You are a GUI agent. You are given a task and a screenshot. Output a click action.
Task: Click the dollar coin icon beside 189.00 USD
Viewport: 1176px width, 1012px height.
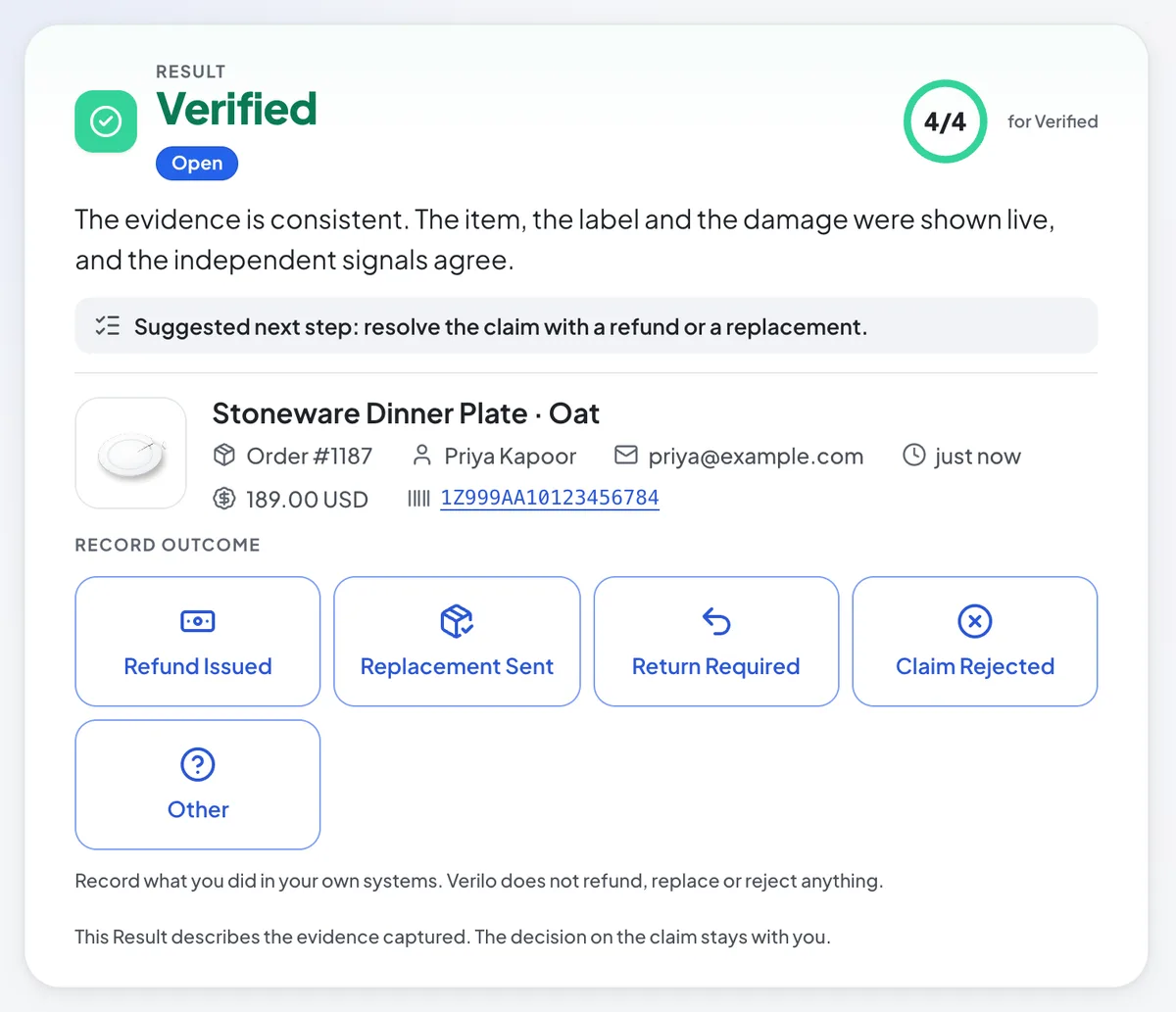click(x=224, y=499)
